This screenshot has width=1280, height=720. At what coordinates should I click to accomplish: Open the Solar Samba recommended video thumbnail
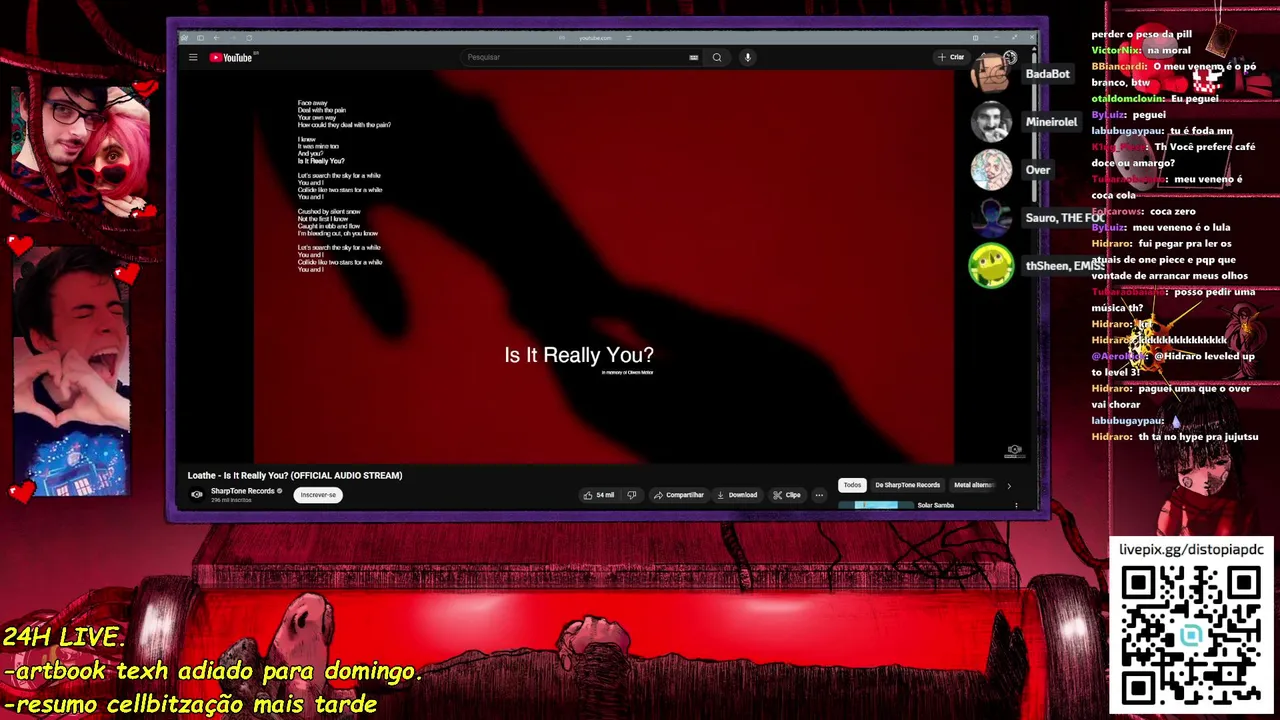pyautogui.click(x=876, y=505)
